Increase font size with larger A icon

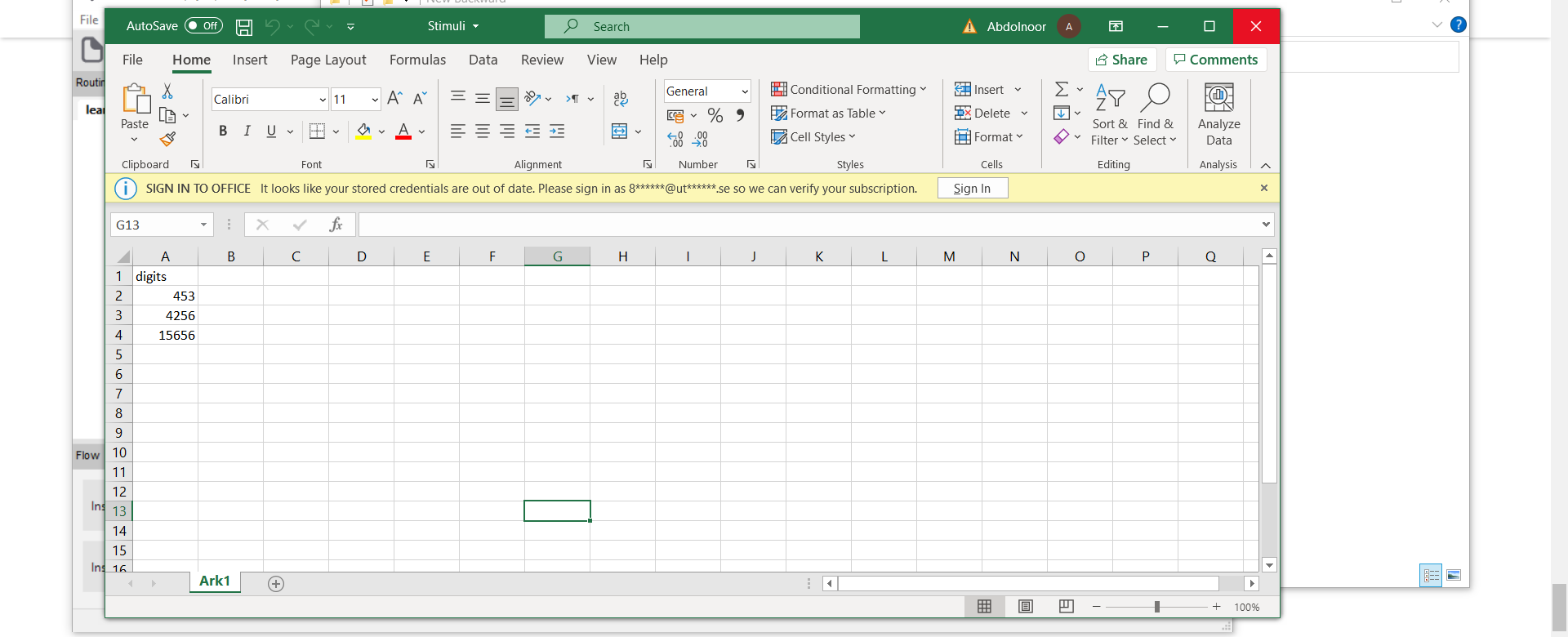click(x=394, y=99)
